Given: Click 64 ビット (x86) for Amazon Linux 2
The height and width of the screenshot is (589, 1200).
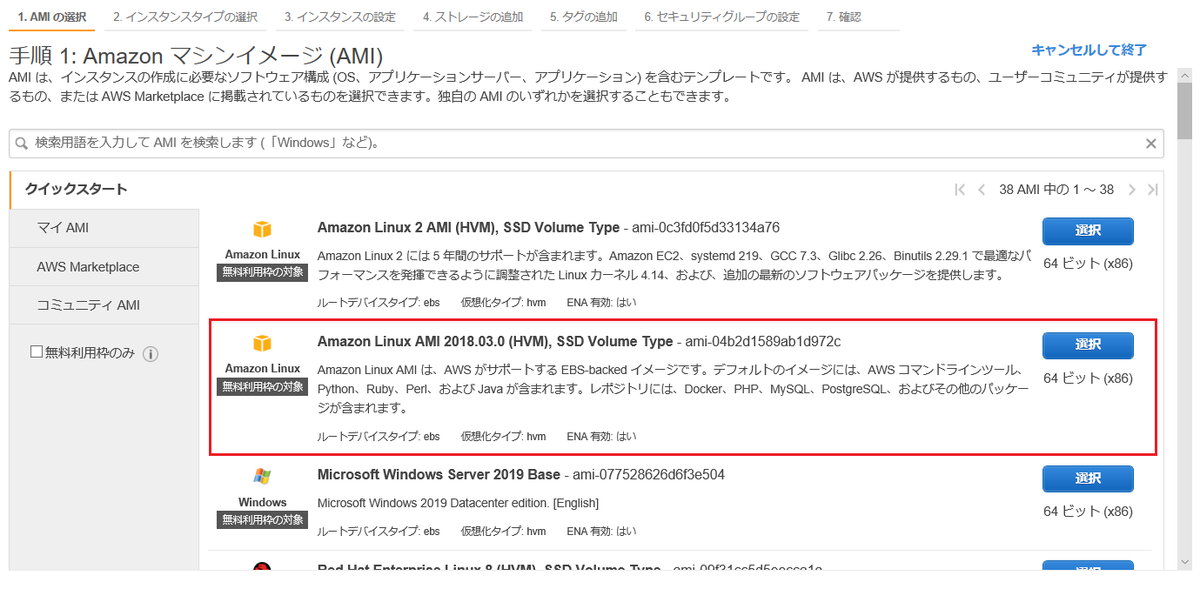Looking at the screenshot, I should (1088, 264).
